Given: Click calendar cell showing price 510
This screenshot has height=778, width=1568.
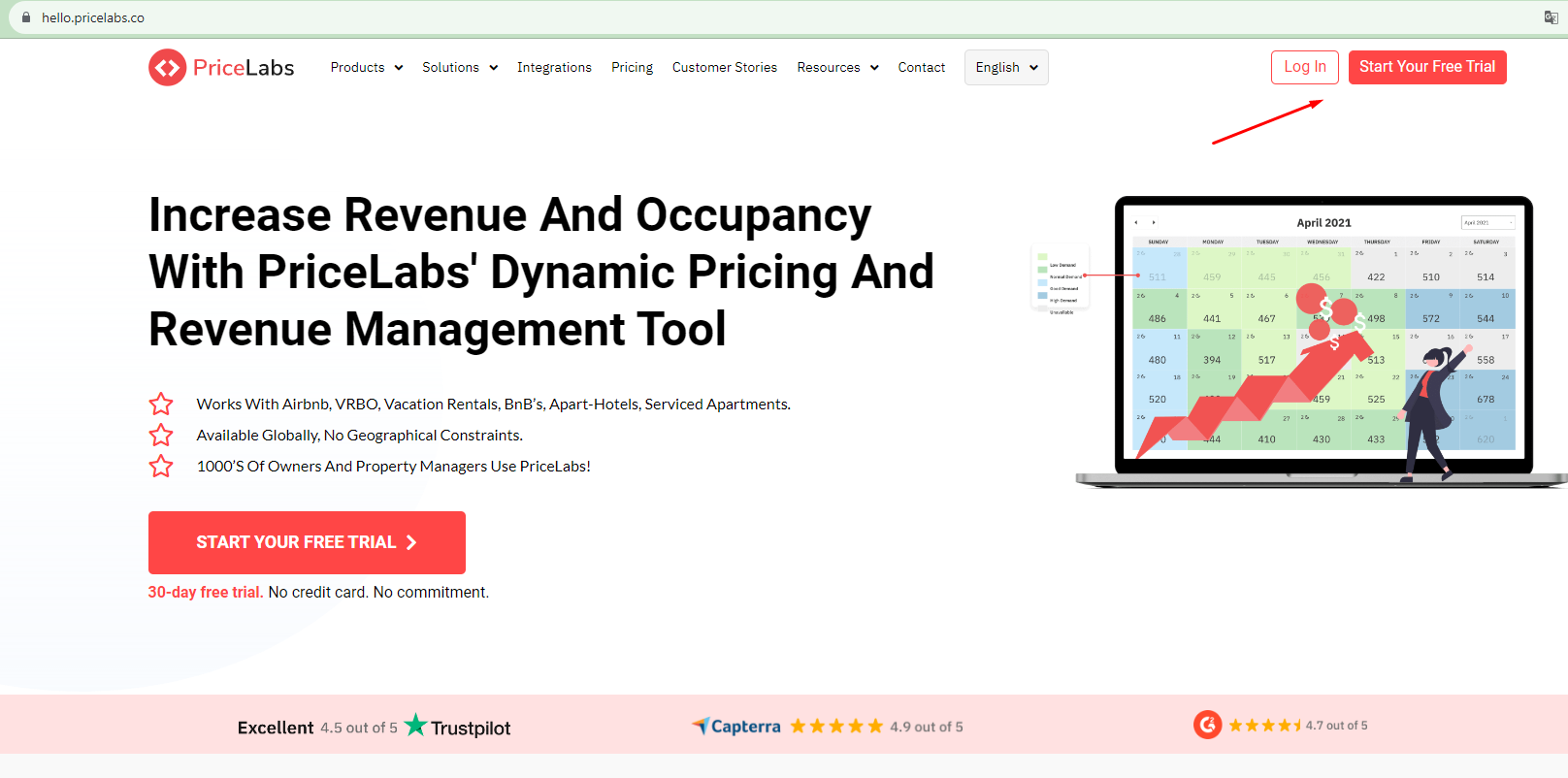Looking at the screenshot, I should (x=1432, y=268).
